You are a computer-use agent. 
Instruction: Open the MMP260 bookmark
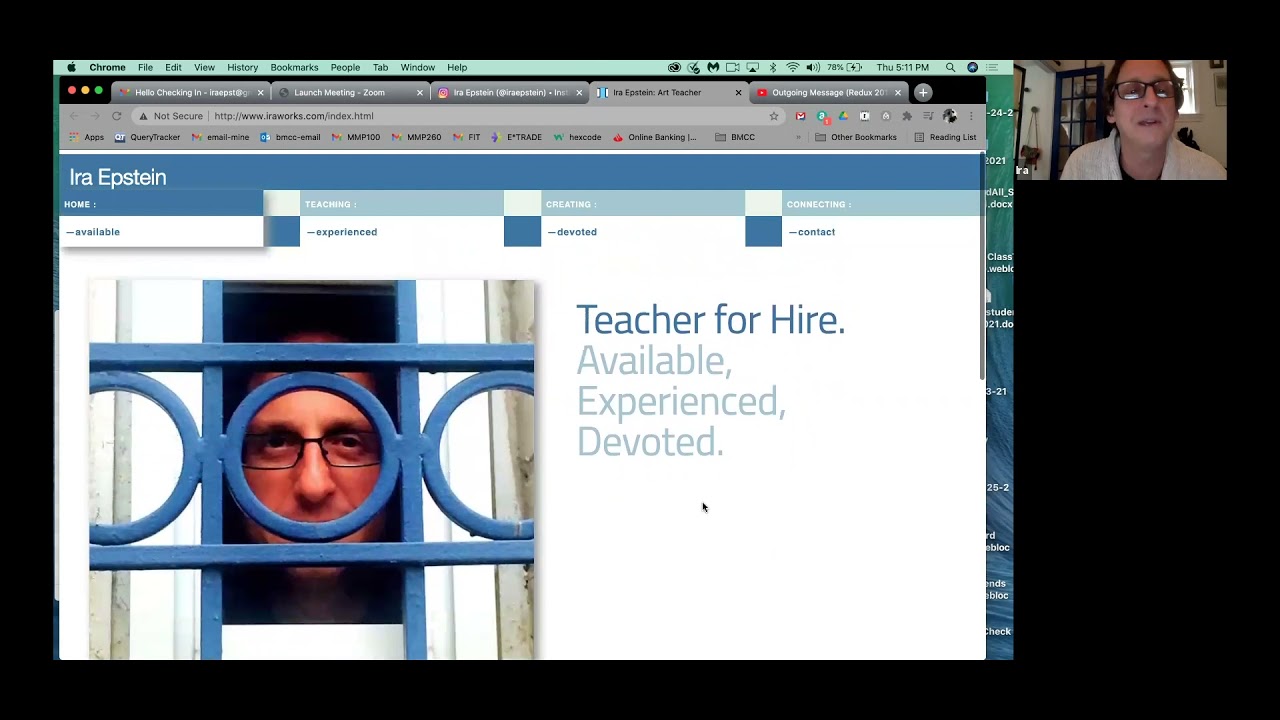click(x=416, y=137)
